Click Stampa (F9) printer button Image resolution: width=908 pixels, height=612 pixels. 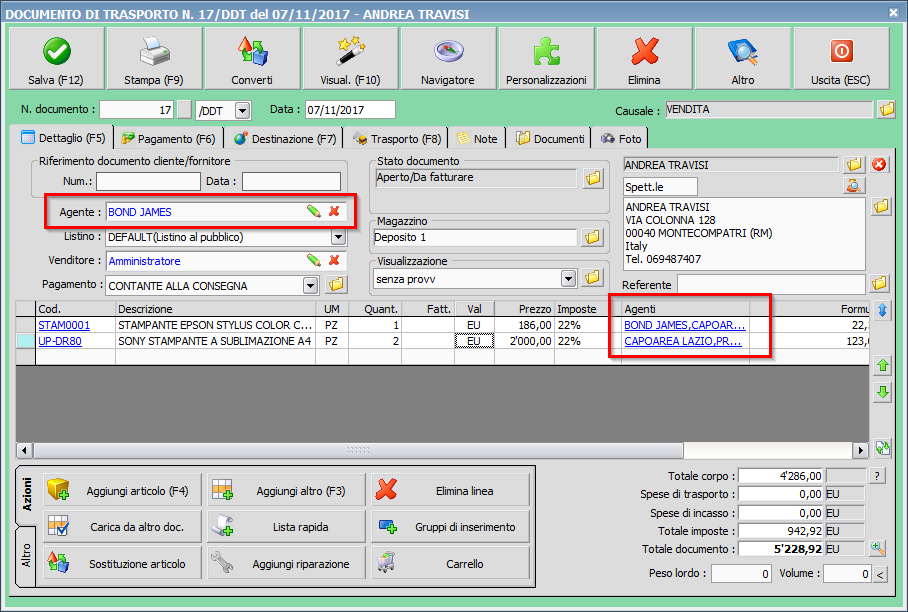(x=154, y=58)
